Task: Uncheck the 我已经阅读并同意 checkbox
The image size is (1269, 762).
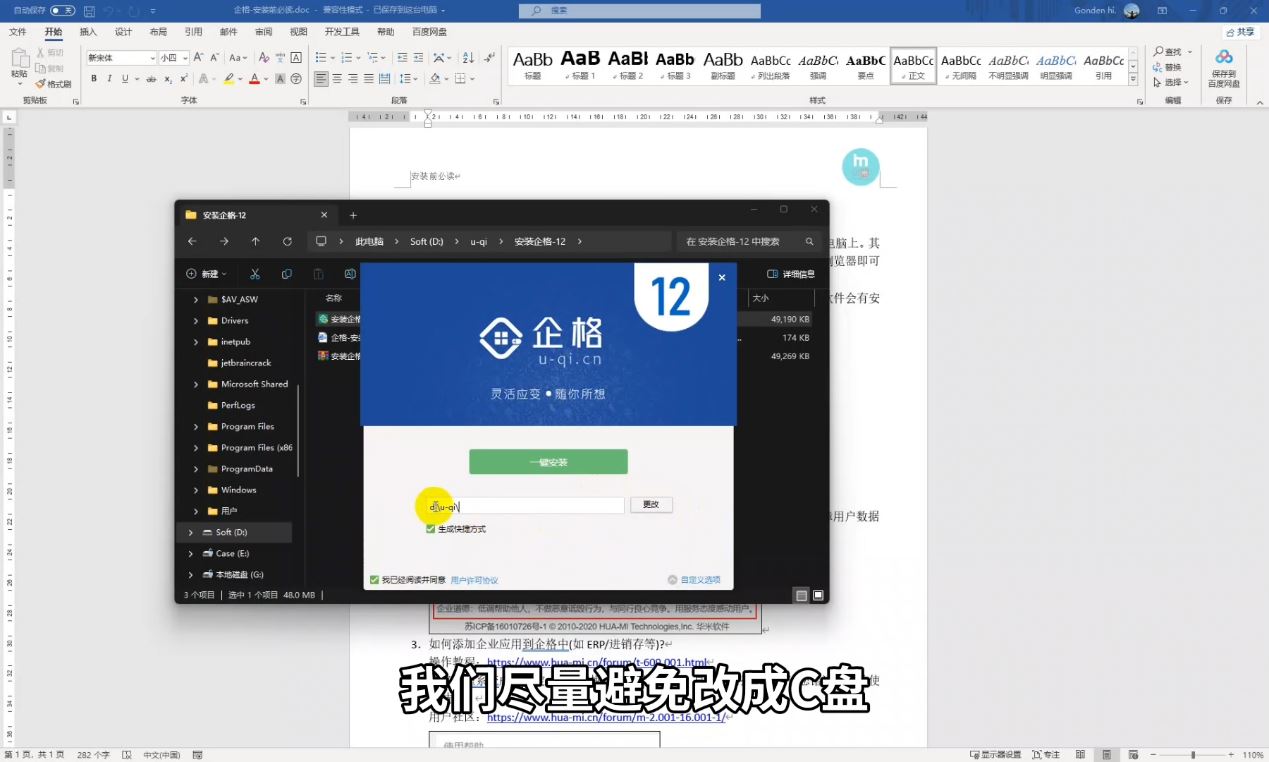Action: (x=374, y=580)
